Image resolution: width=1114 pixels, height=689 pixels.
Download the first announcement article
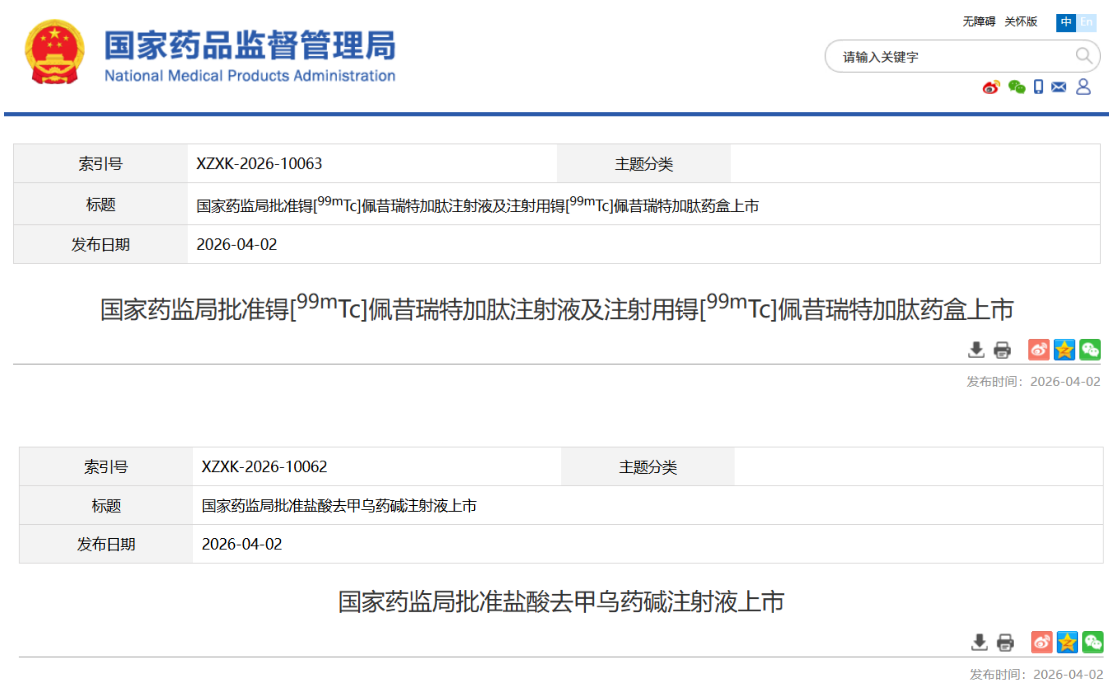[x=976, y=349]
